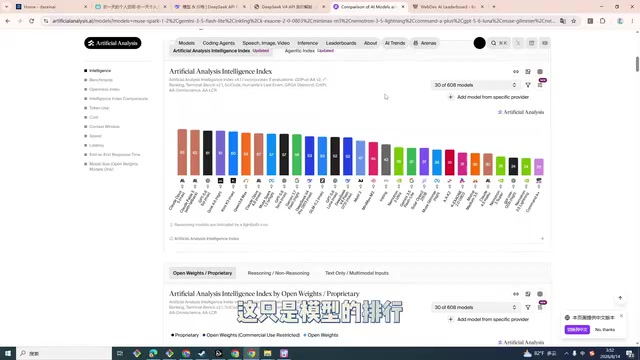640x360 pixels.
Task: Show hidden icons in the system tray
Action: point(566,353)
